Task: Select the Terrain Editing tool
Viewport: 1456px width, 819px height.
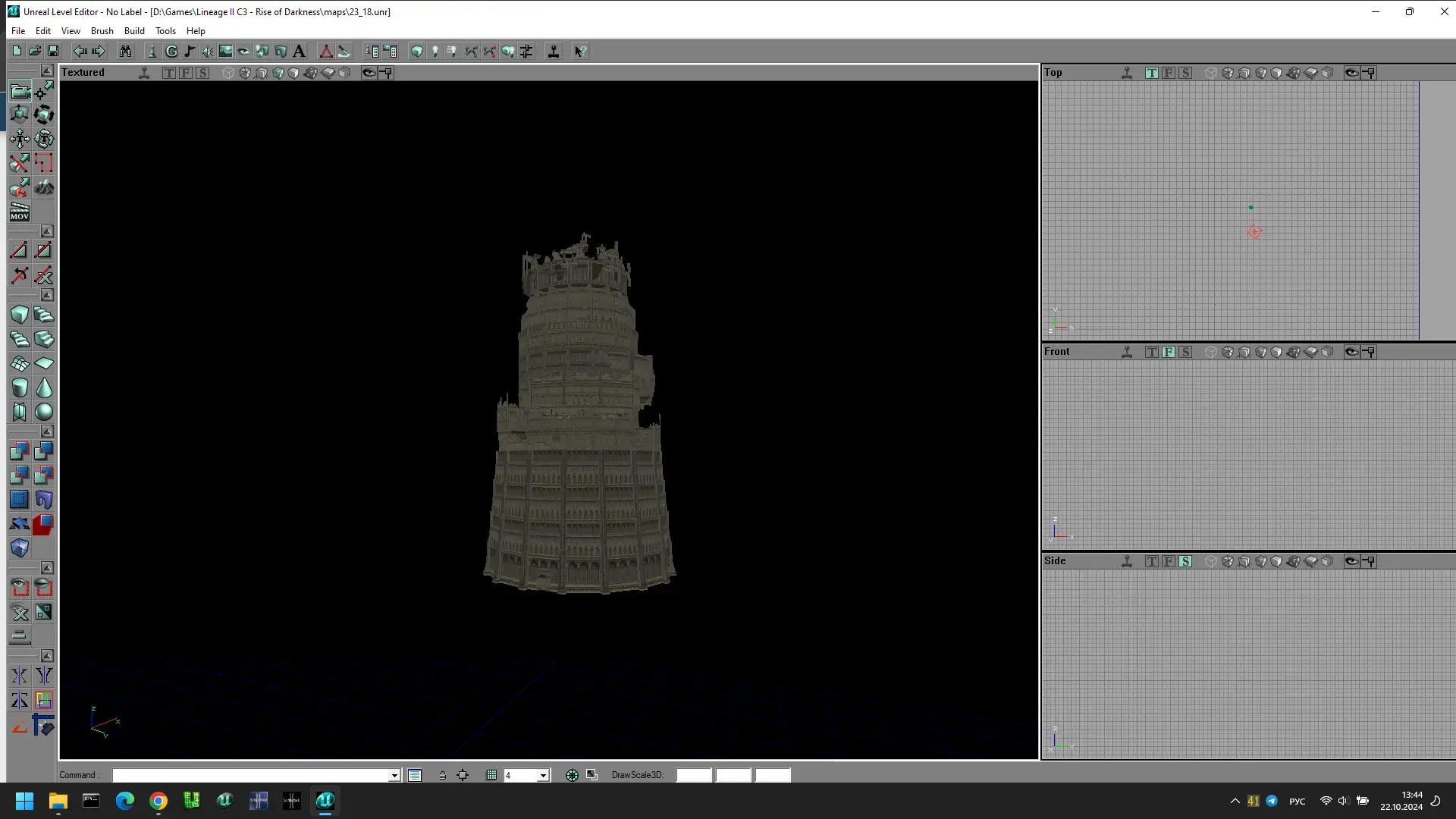Action: pos(44,187)
